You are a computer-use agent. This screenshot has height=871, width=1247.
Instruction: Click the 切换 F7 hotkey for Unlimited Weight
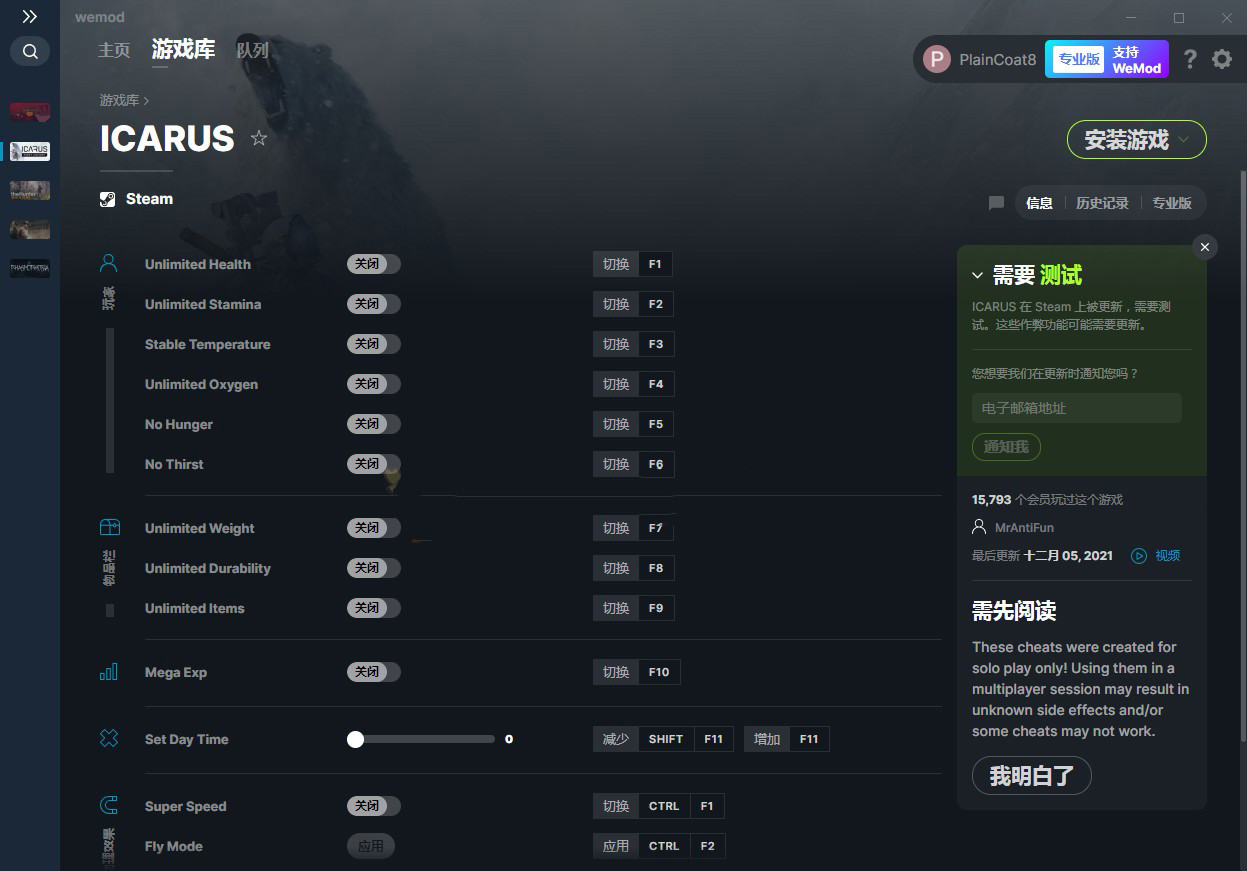(633, 528)
